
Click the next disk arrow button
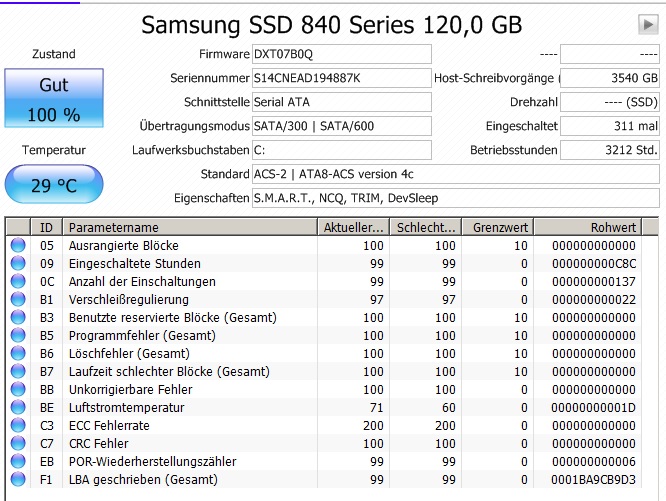[648, 24]
